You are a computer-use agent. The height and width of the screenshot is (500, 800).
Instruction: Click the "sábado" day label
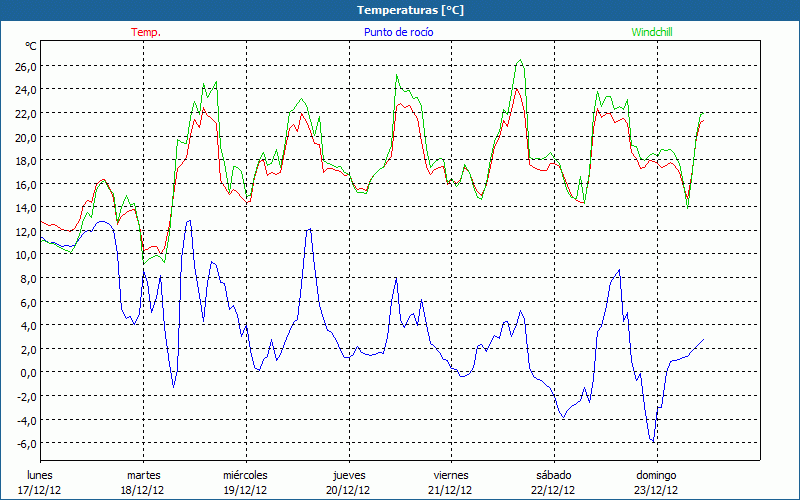point(554,475)
